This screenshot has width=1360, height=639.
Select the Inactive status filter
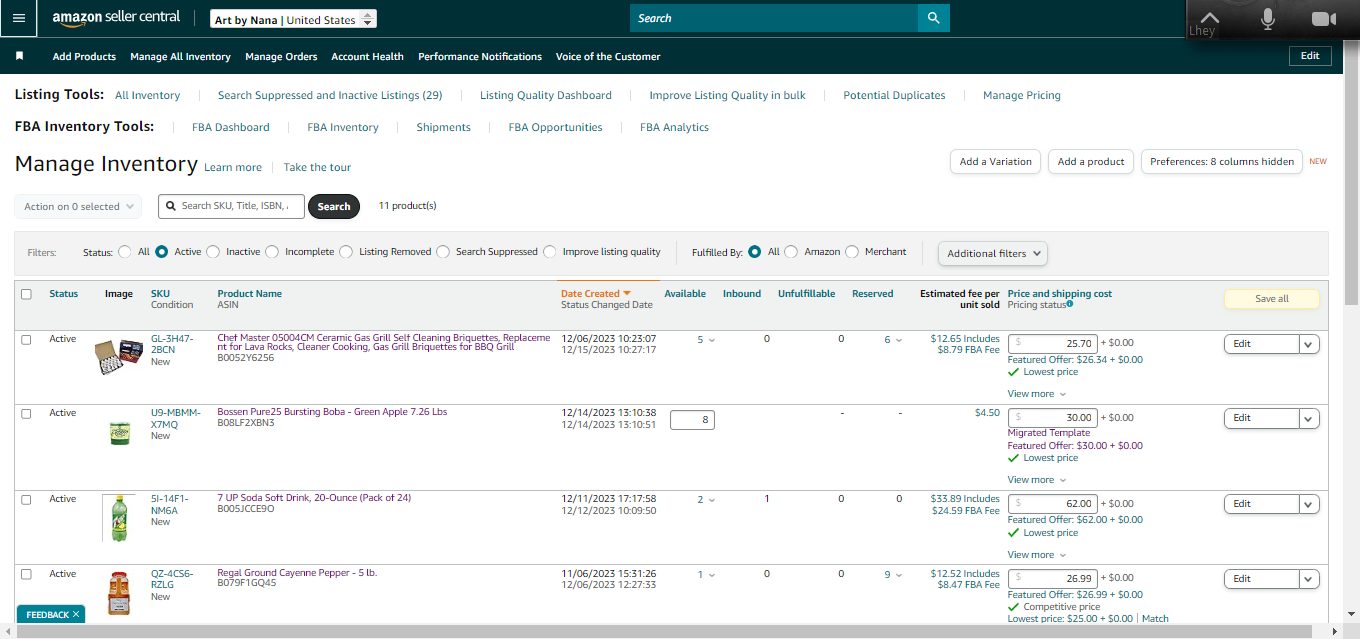pyautogui.click(x=213, y=252)
